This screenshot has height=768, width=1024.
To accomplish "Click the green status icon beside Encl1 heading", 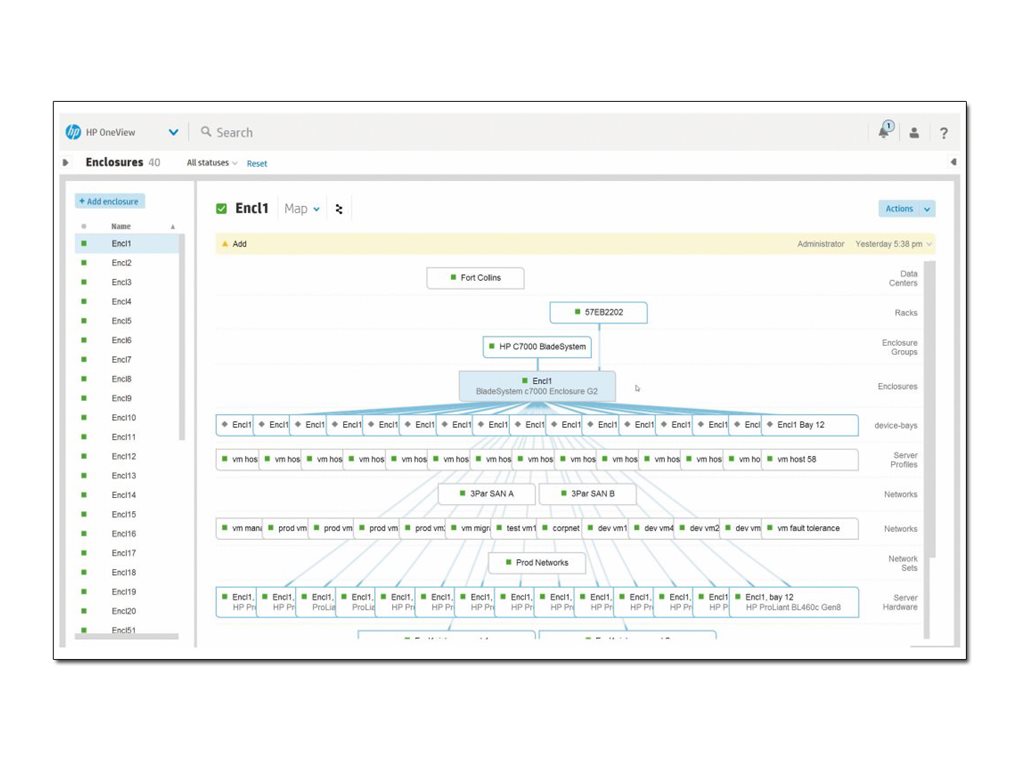I will click(221, 208).
